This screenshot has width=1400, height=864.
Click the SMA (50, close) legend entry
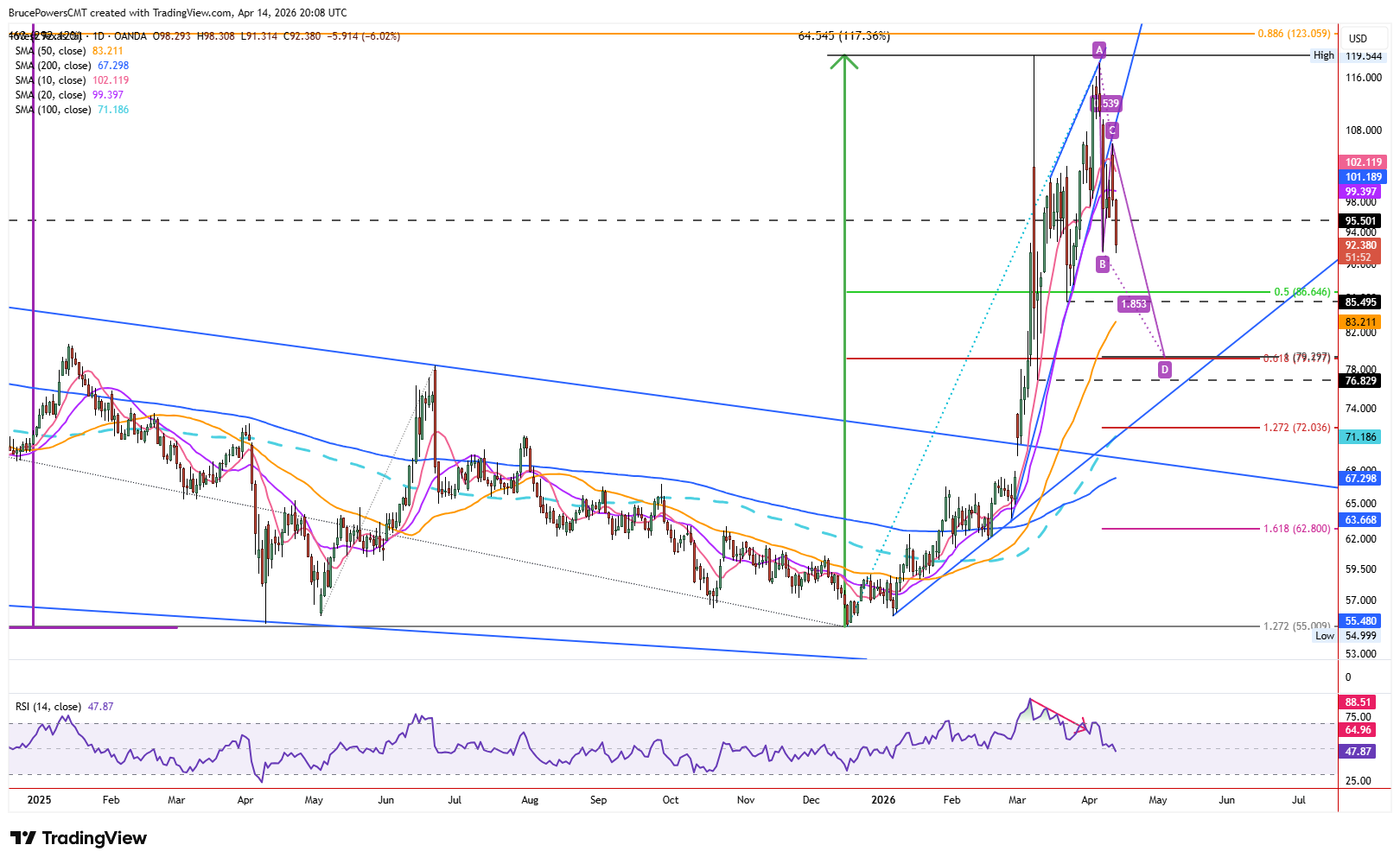[69, 51]
